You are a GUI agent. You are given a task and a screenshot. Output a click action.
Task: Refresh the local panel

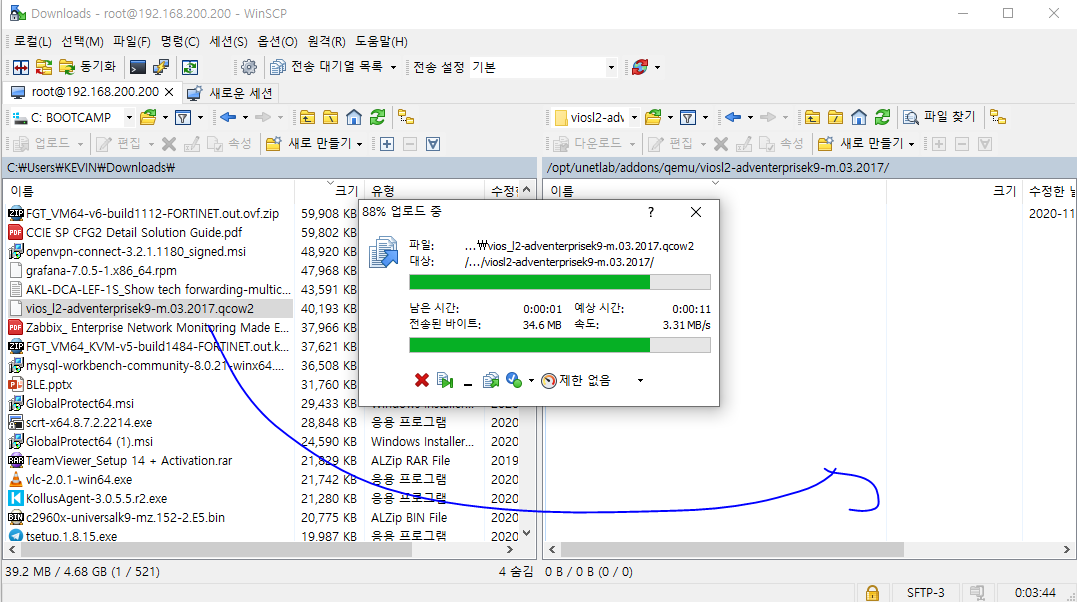[x=377, y=118]
